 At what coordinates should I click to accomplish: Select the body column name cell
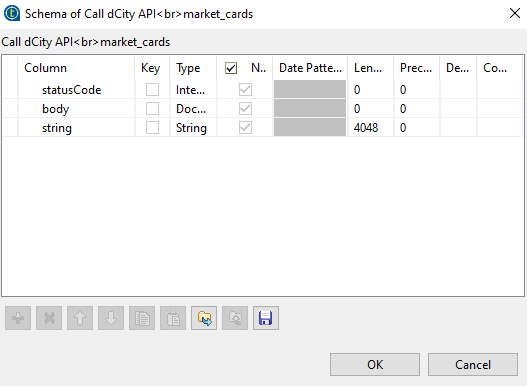[76, 109]
